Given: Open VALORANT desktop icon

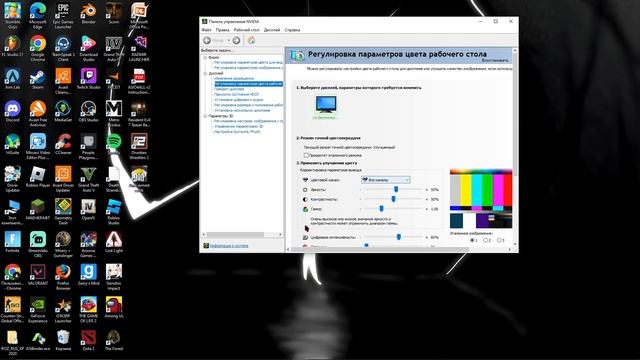Looking at the screenshot, I should (38, 275).
